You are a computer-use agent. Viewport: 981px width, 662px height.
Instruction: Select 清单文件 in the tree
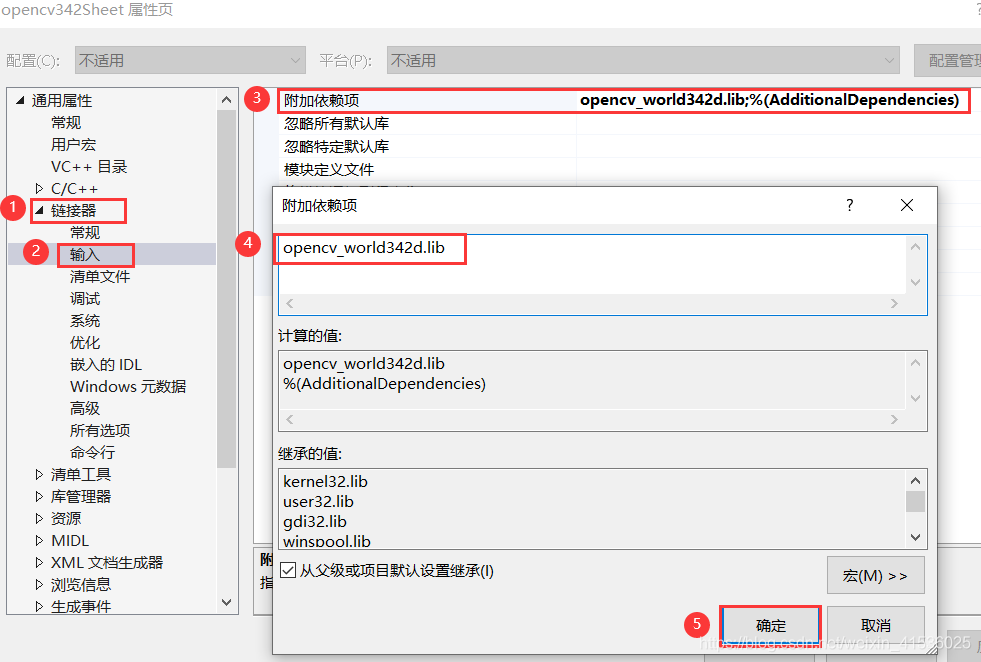[x=100, y=277]
